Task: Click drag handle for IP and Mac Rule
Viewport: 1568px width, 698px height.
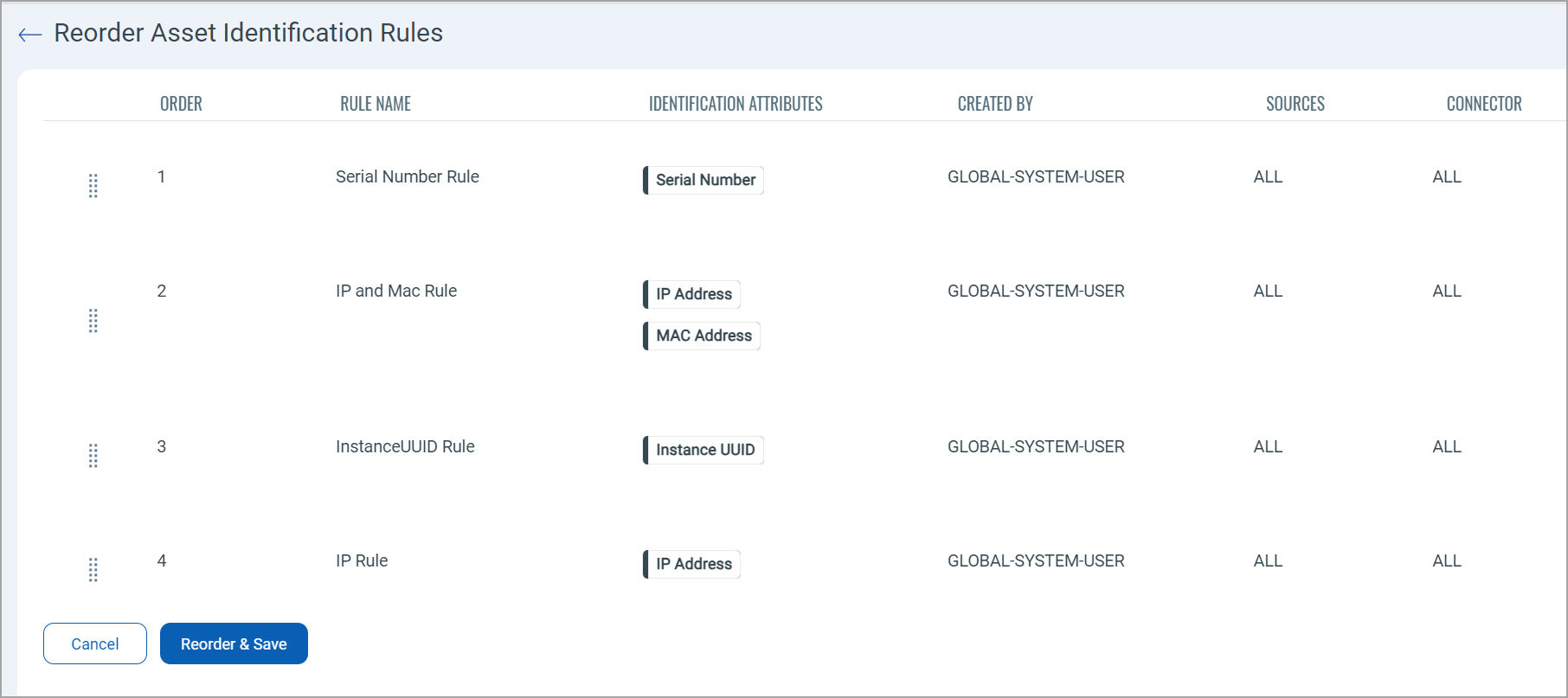Action: tap(93, 321)
